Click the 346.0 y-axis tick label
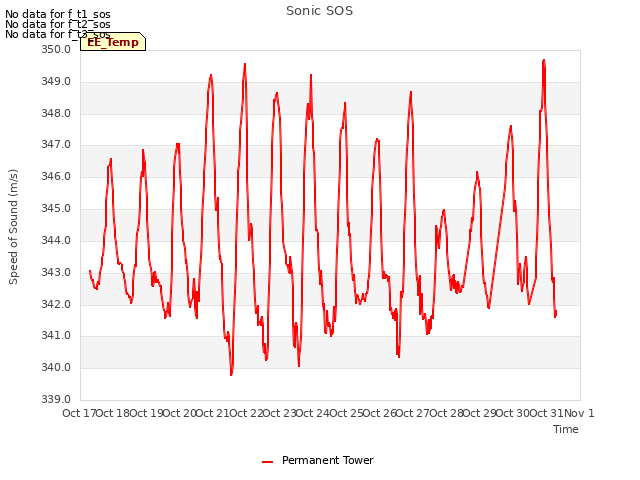The image size is (640, 480). point(56,176)
